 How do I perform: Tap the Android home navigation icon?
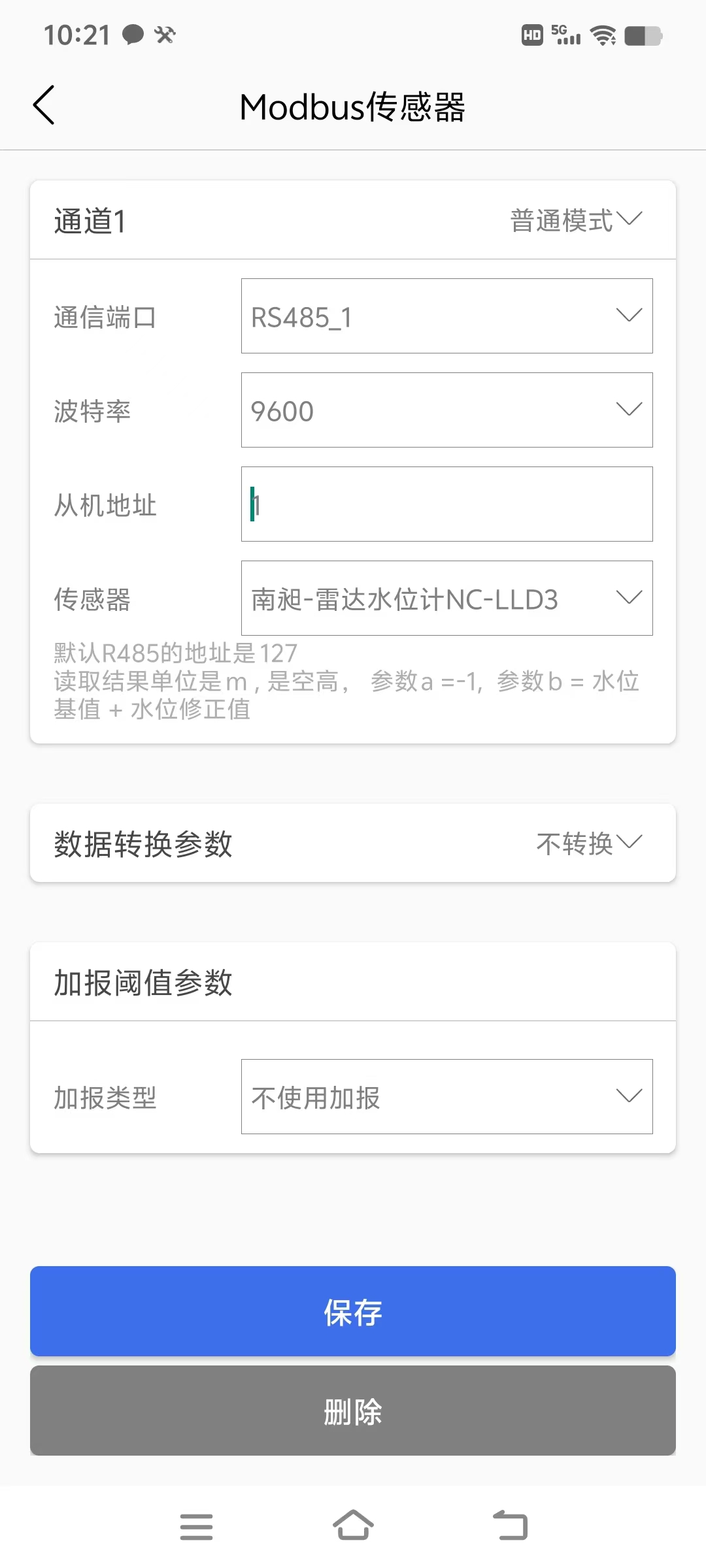pyautogui.click(x=353, y=1526)
